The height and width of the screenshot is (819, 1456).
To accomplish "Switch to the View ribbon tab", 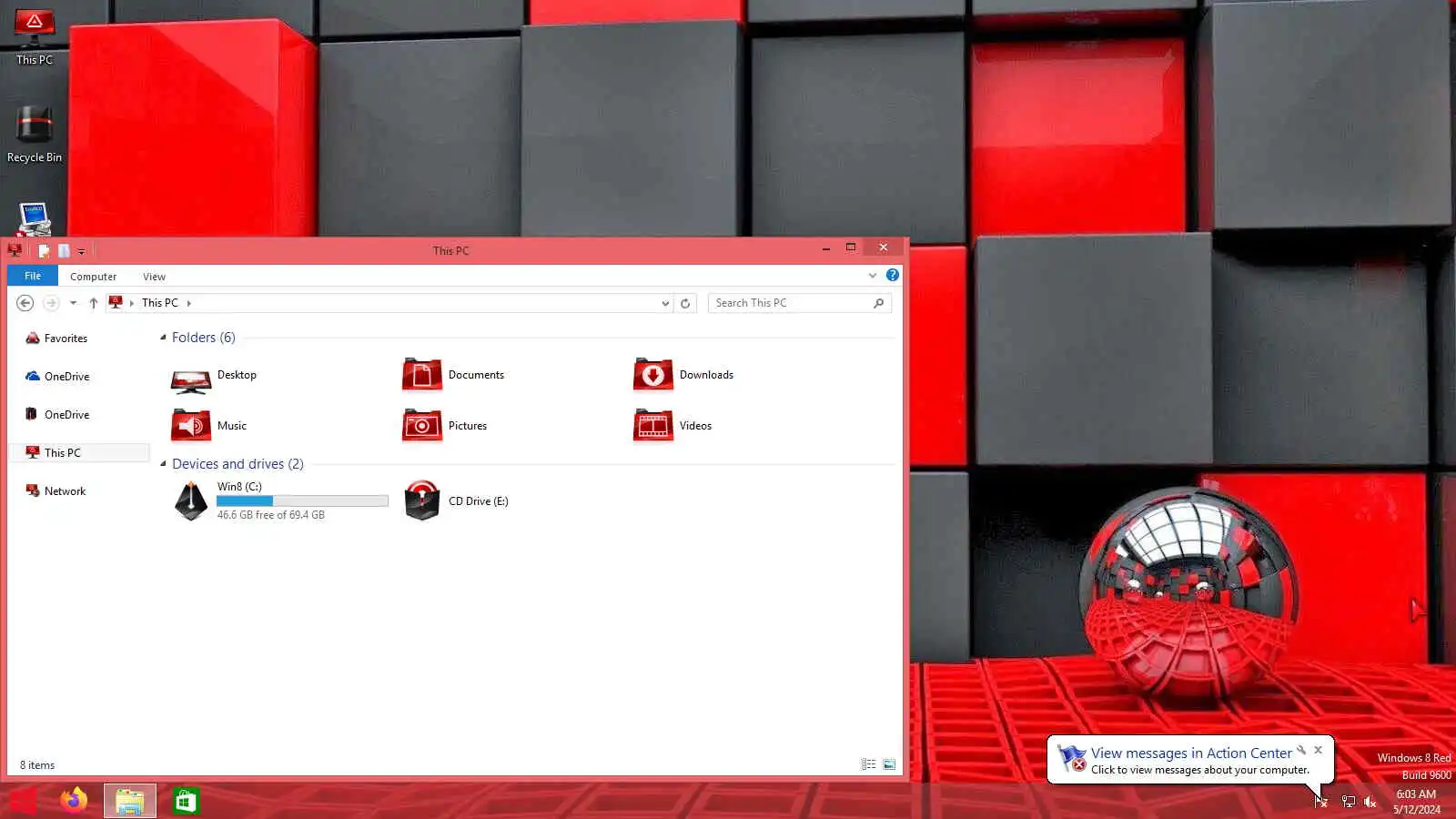I will [154, 277].
